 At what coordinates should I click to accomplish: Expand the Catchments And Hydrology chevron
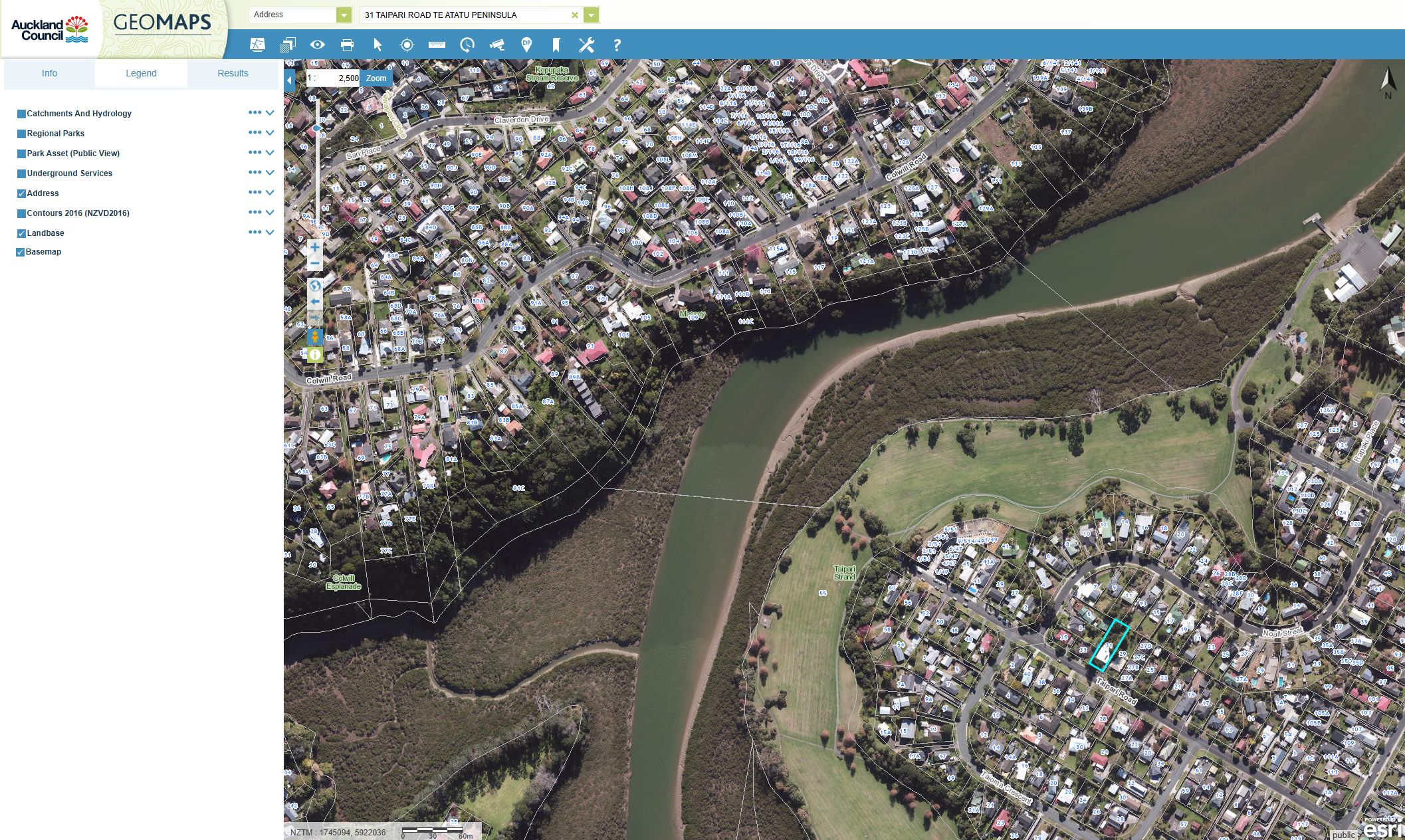coord(270,113)
